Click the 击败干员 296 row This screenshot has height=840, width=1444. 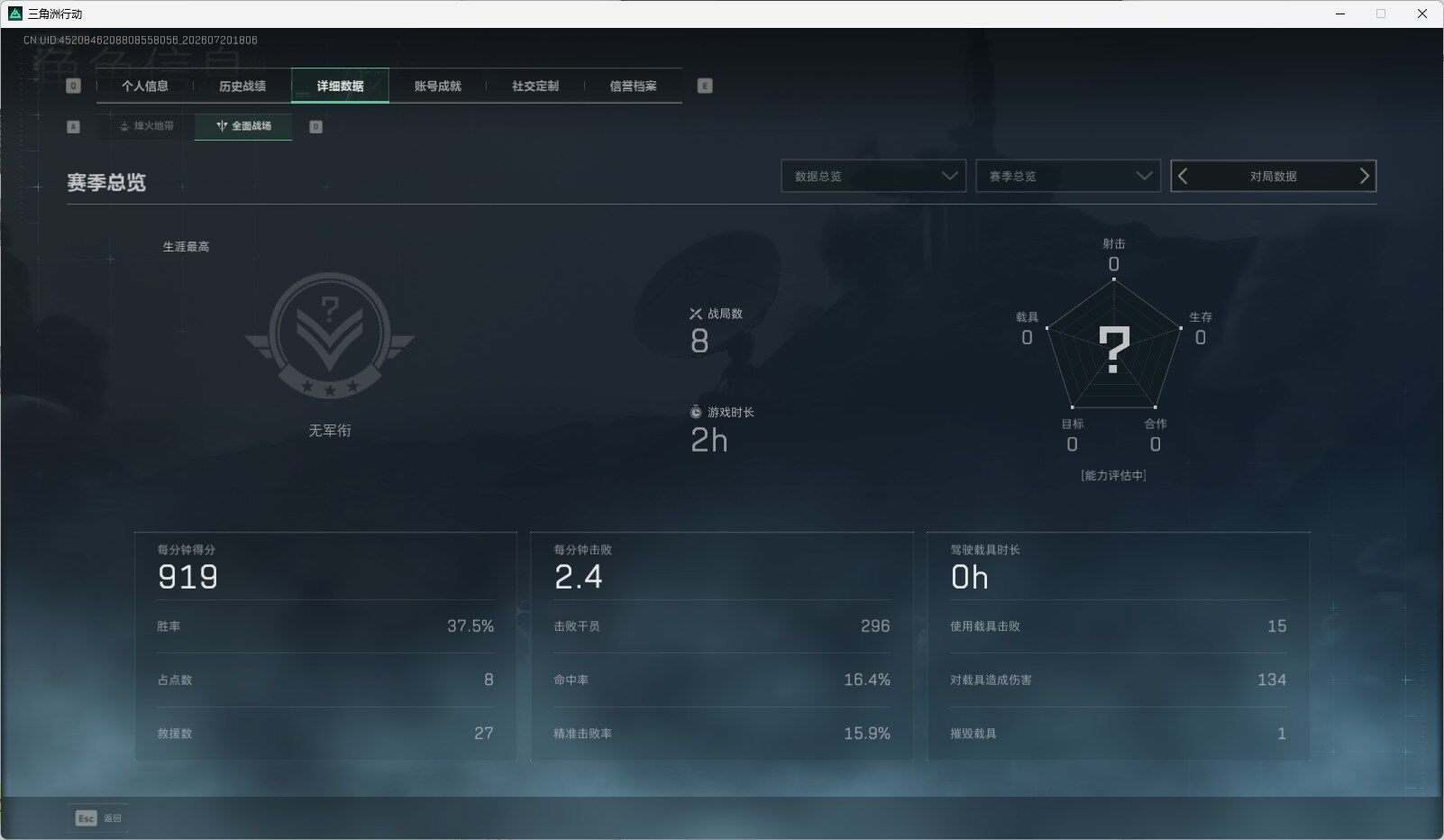click(x=722, y=626)
